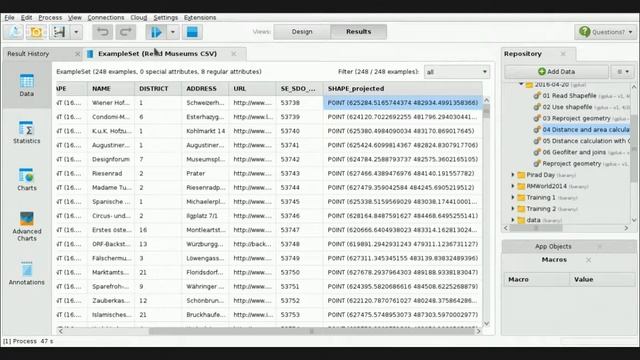640x360 pixels.
Task: Select the App Objects panel tab
Action: (x=553, y=247)
